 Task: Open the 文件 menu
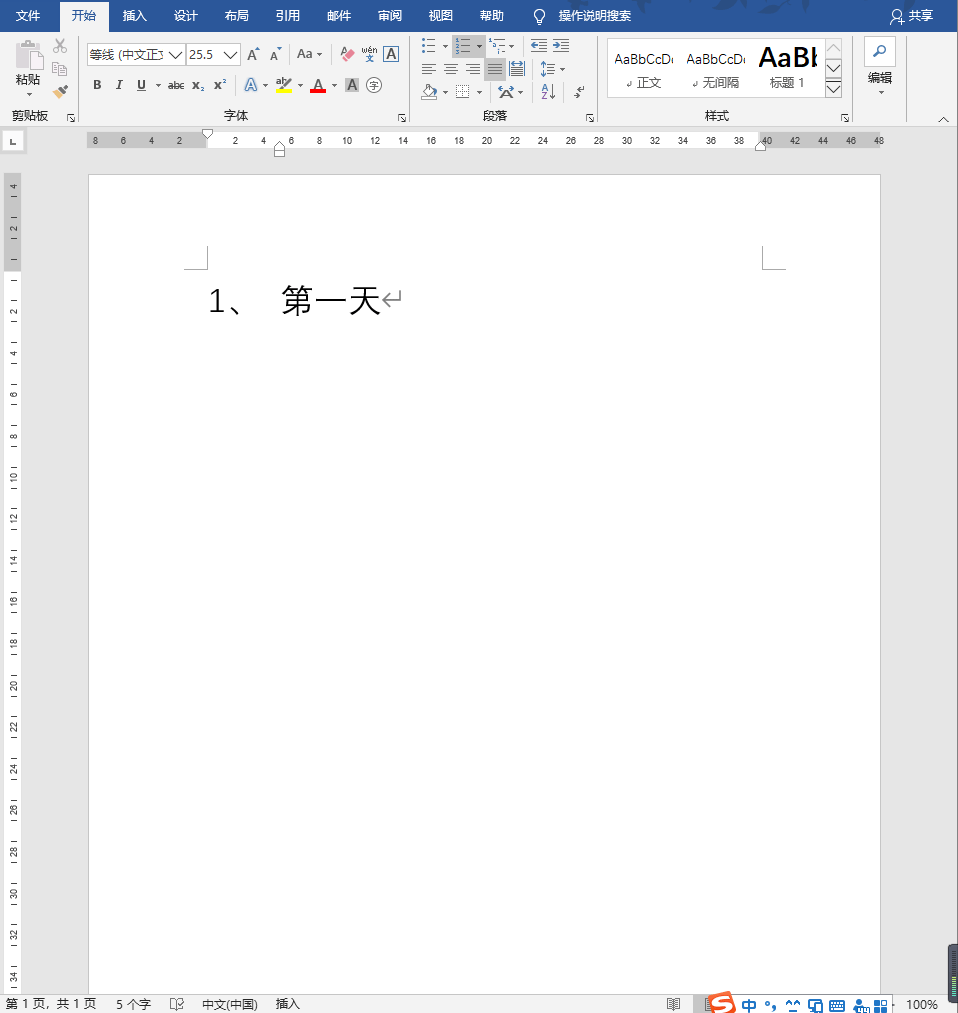point(29,16)
